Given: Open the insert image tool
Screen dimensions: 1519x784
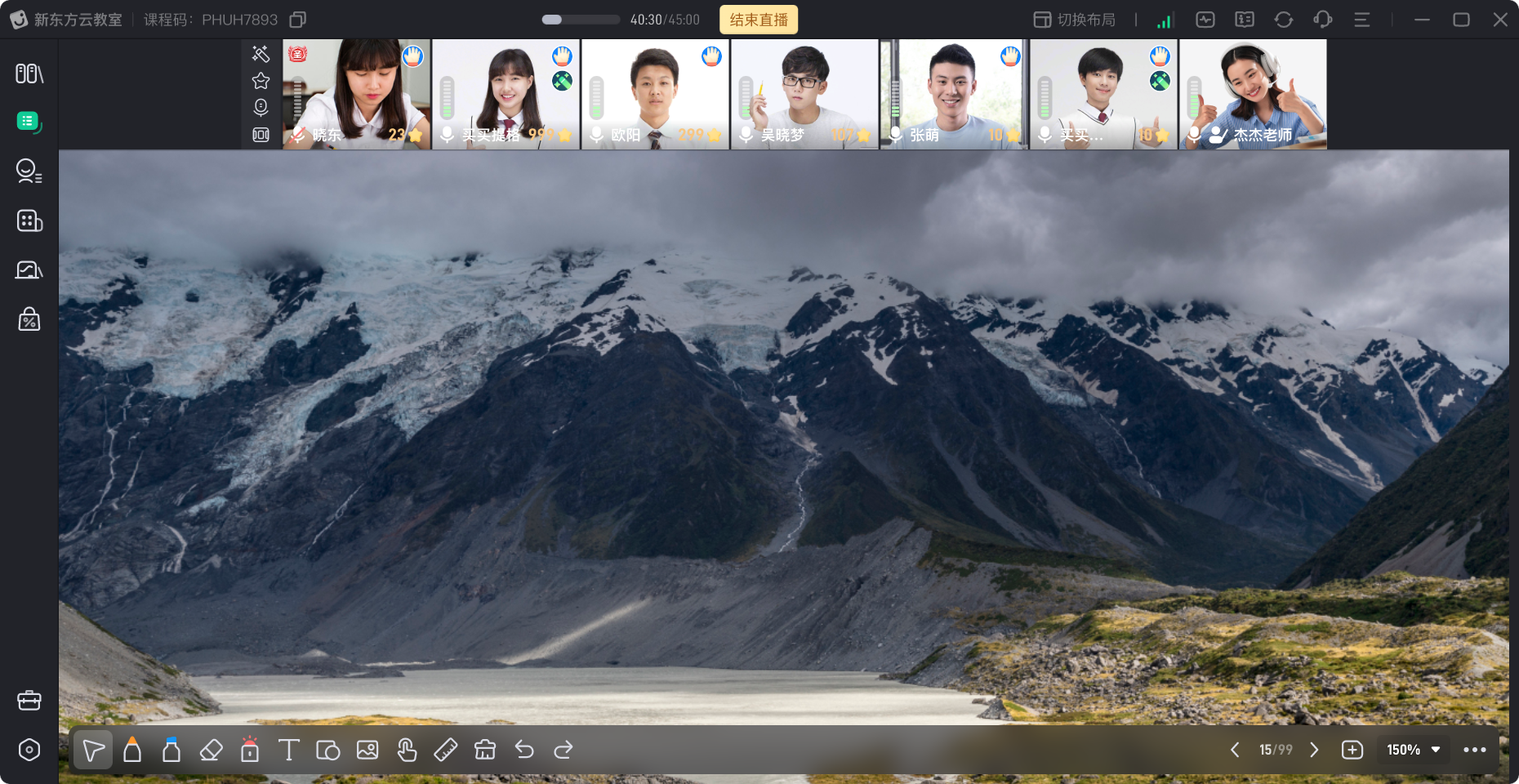Looking at the screenshot, I should click(367, 750).
